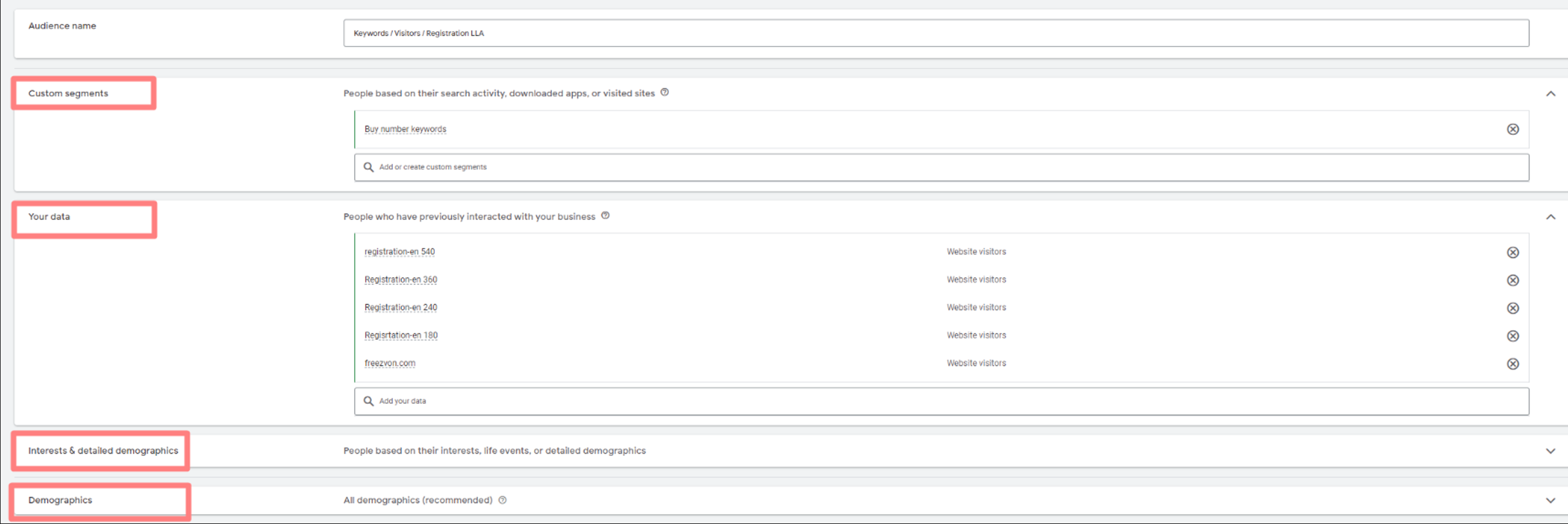Focus the Add your data search field

941,401
